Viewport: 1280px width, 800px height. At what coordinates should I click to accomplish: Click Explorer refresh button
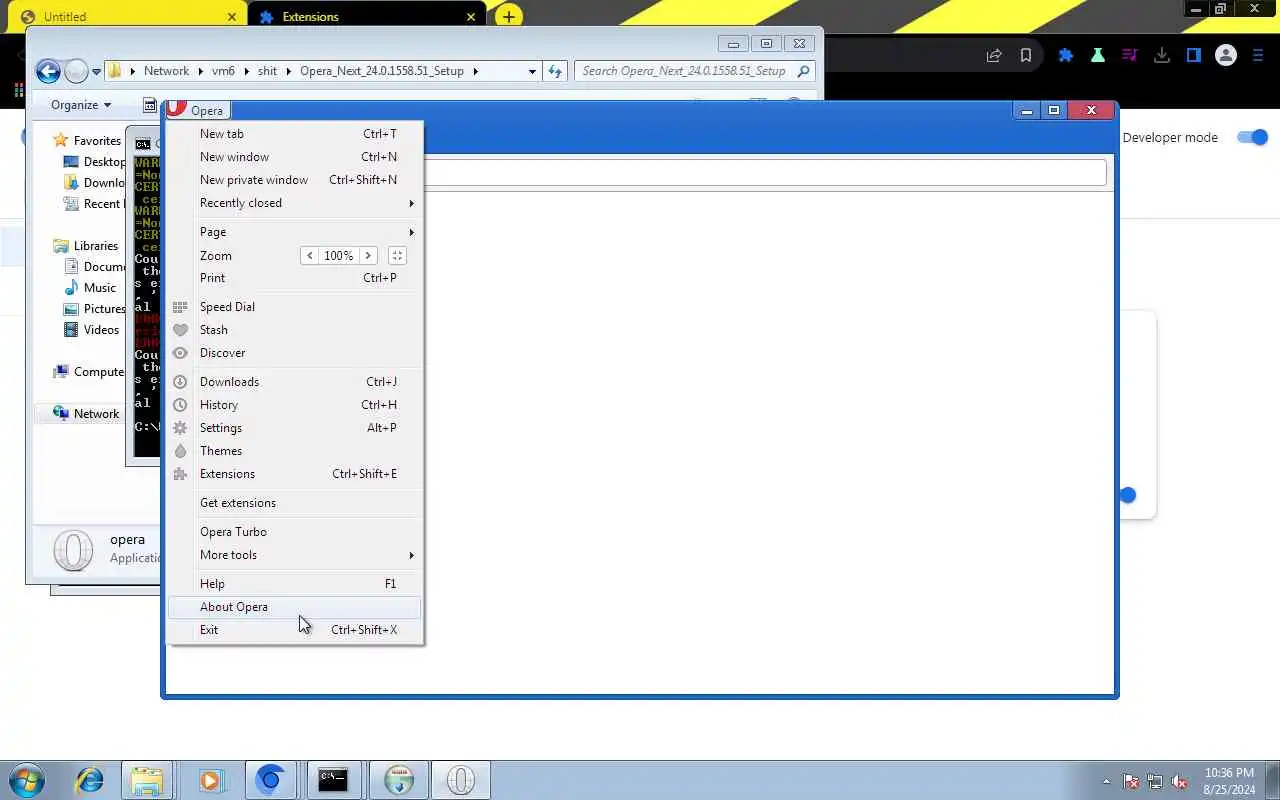556,71
